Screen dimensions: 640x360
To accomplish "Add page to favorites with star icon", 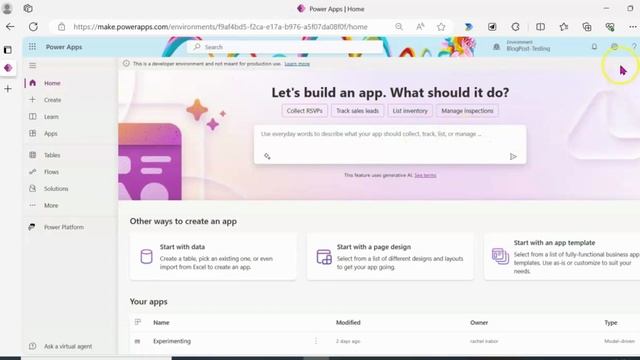I will (x=441, y=27).
